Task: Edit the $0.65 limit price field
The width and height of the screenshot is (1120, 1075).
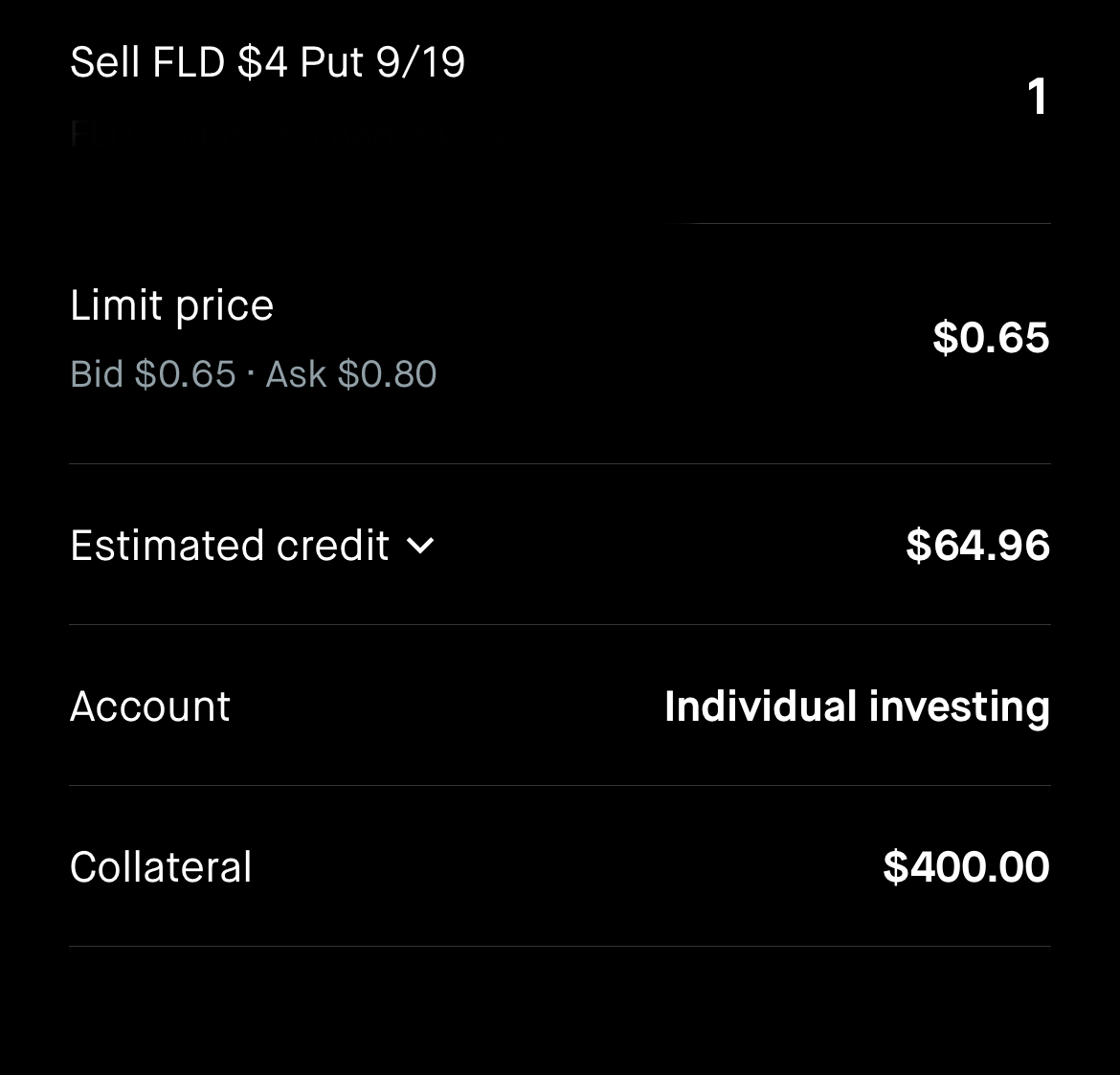Action: 991,337
